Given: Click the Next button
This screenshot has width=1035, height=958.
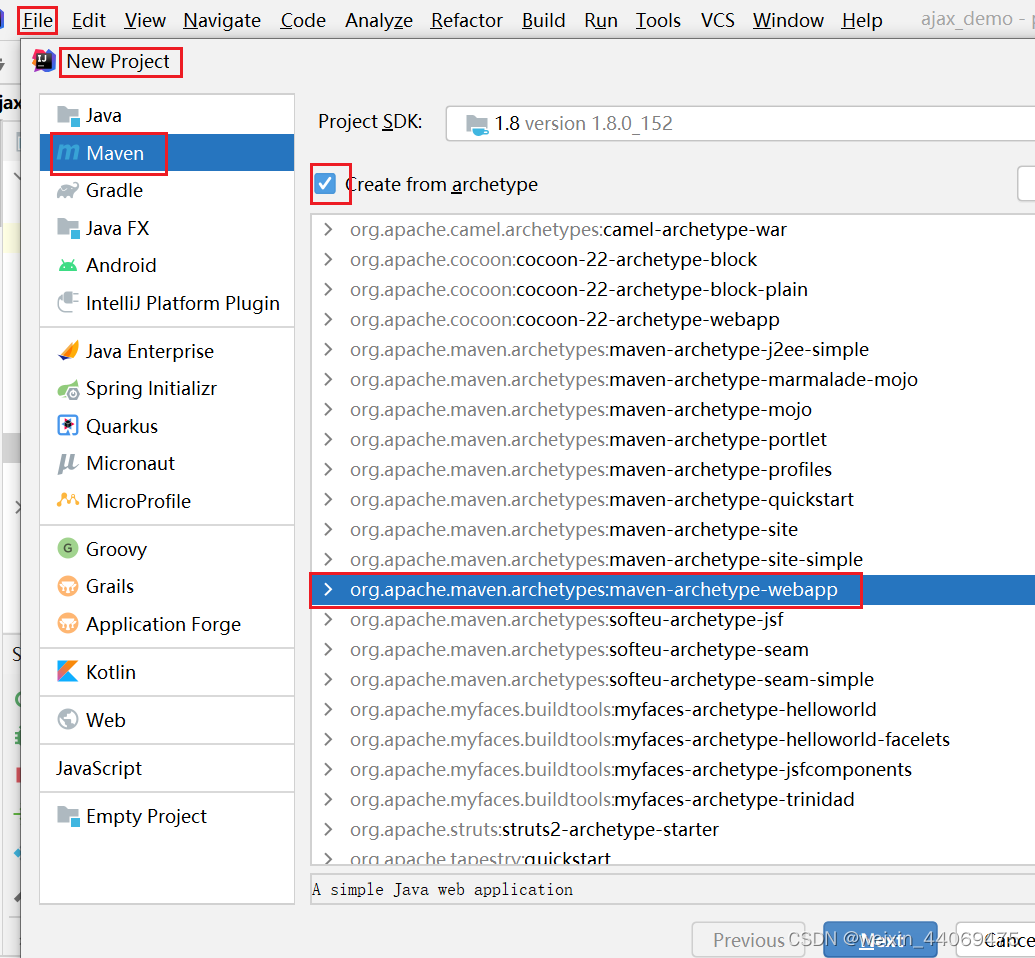Looking at the screenshot, I should (879, 940).
